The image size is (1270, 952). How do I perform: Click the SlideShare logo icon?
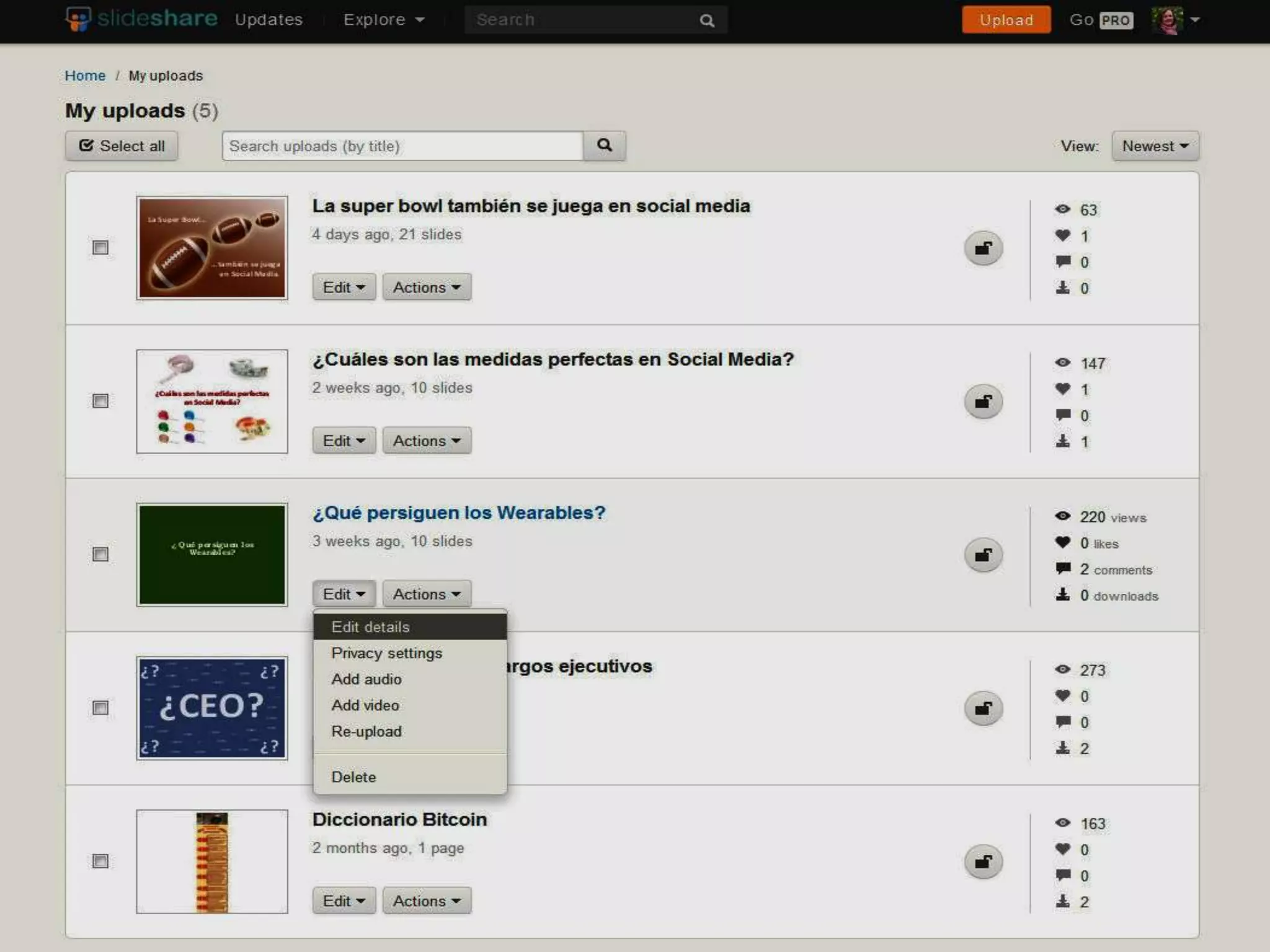[x=79, y=19]
